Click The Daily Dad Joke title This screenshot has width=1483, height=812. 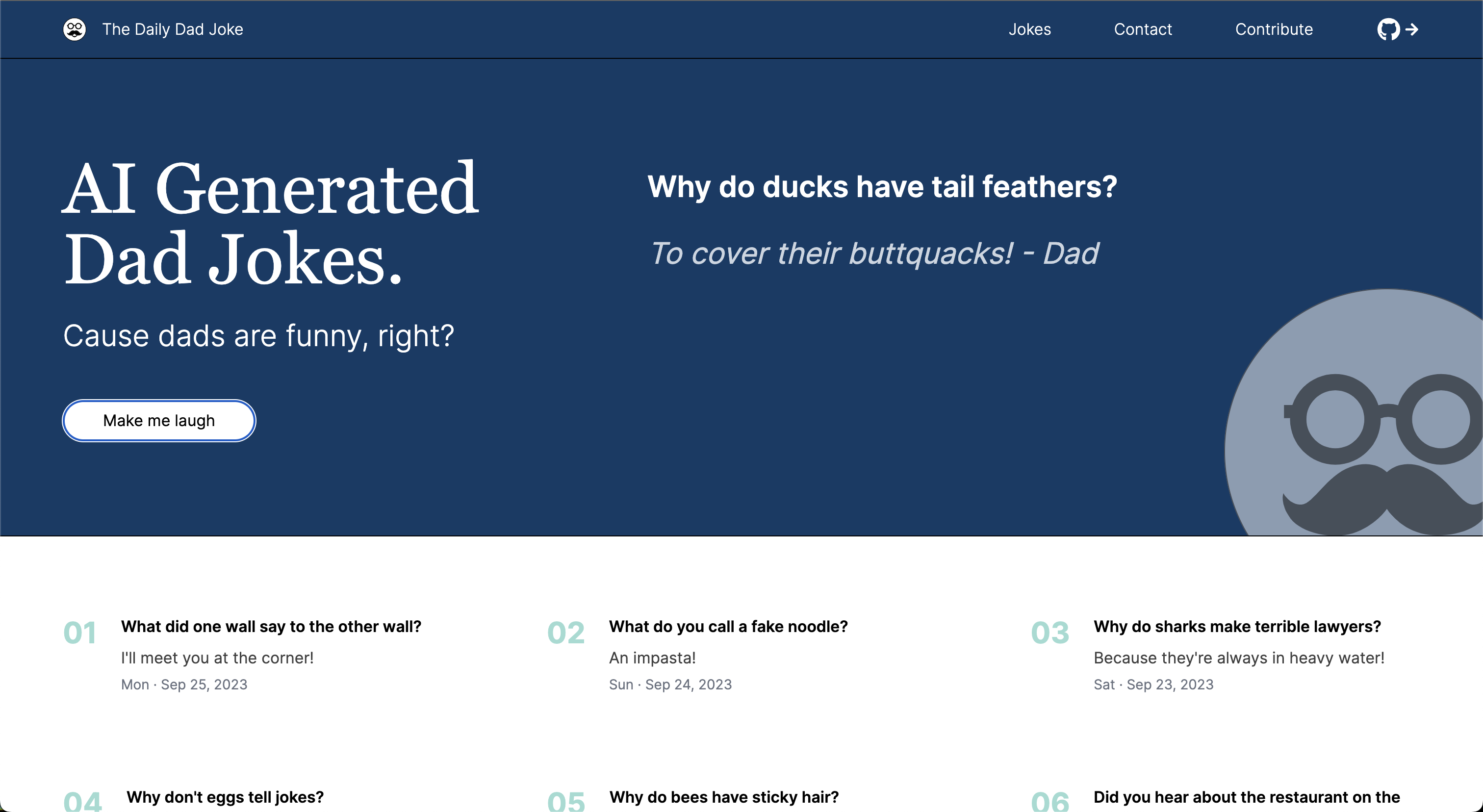pos(173,29)
